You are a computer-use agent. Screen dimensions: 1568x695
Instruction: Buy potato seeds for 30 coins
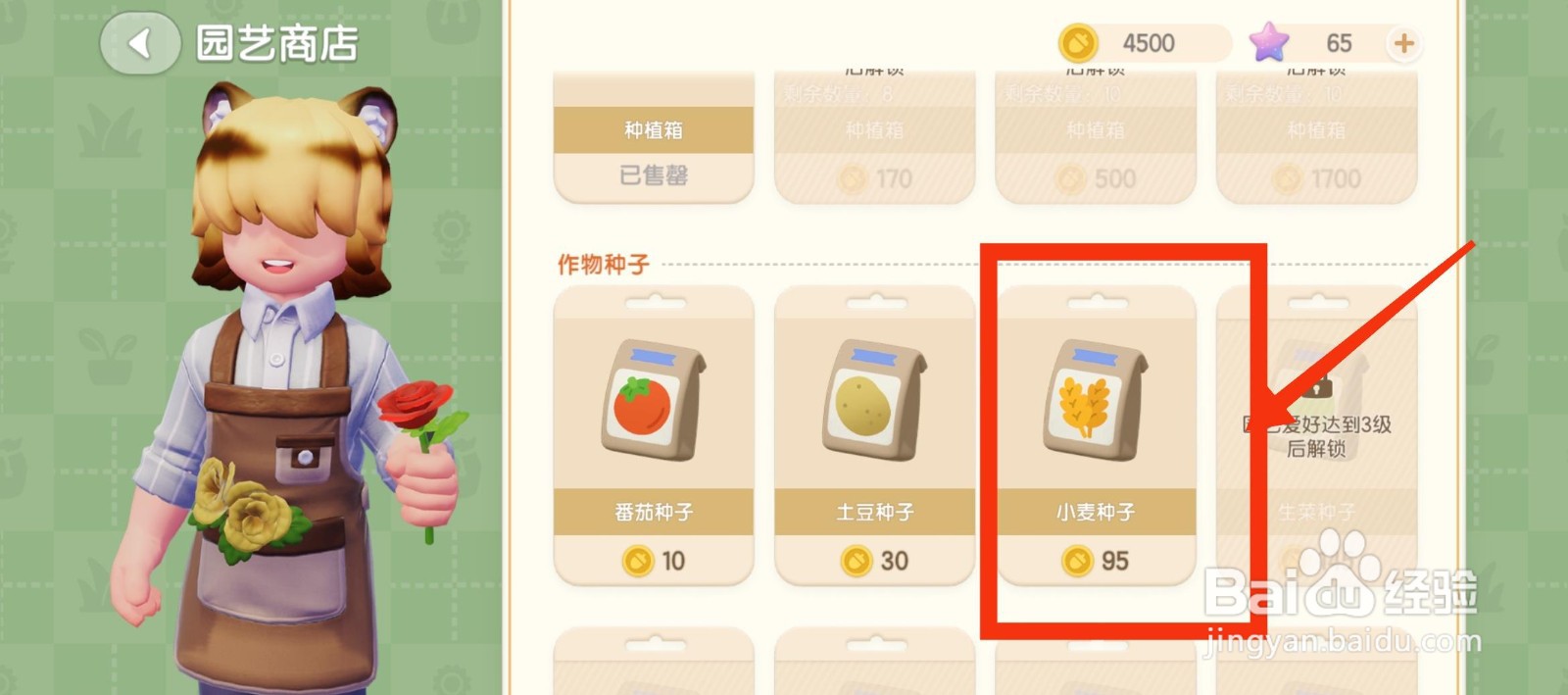(x=875, y=561)
